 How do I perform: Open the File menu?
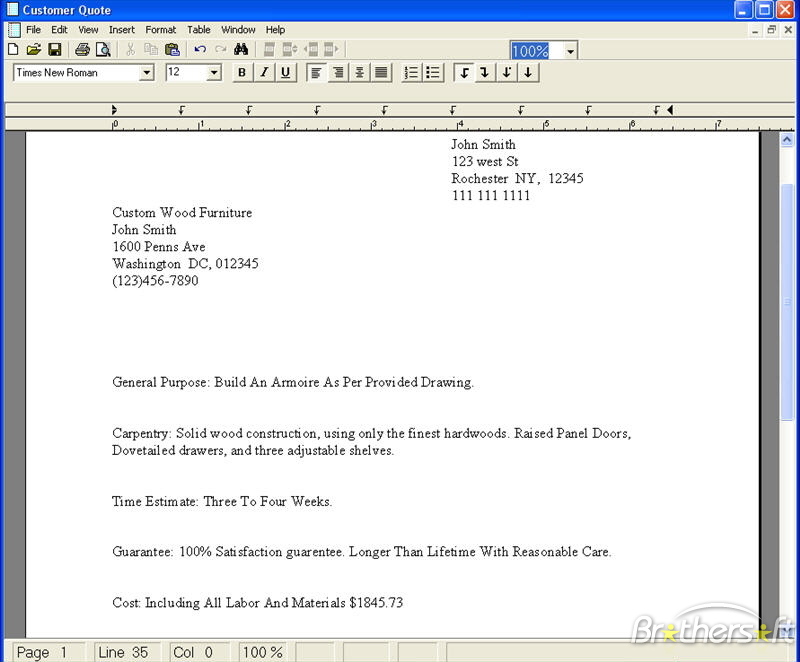click(x=33, y=30)
